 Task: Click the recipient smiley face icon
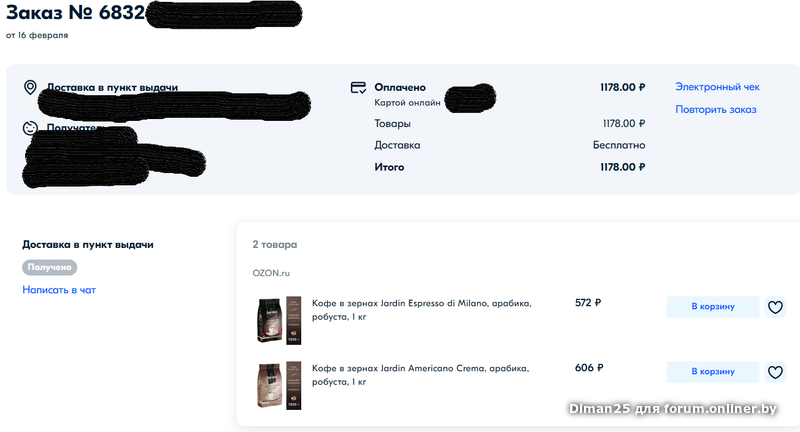coord(30,128)
